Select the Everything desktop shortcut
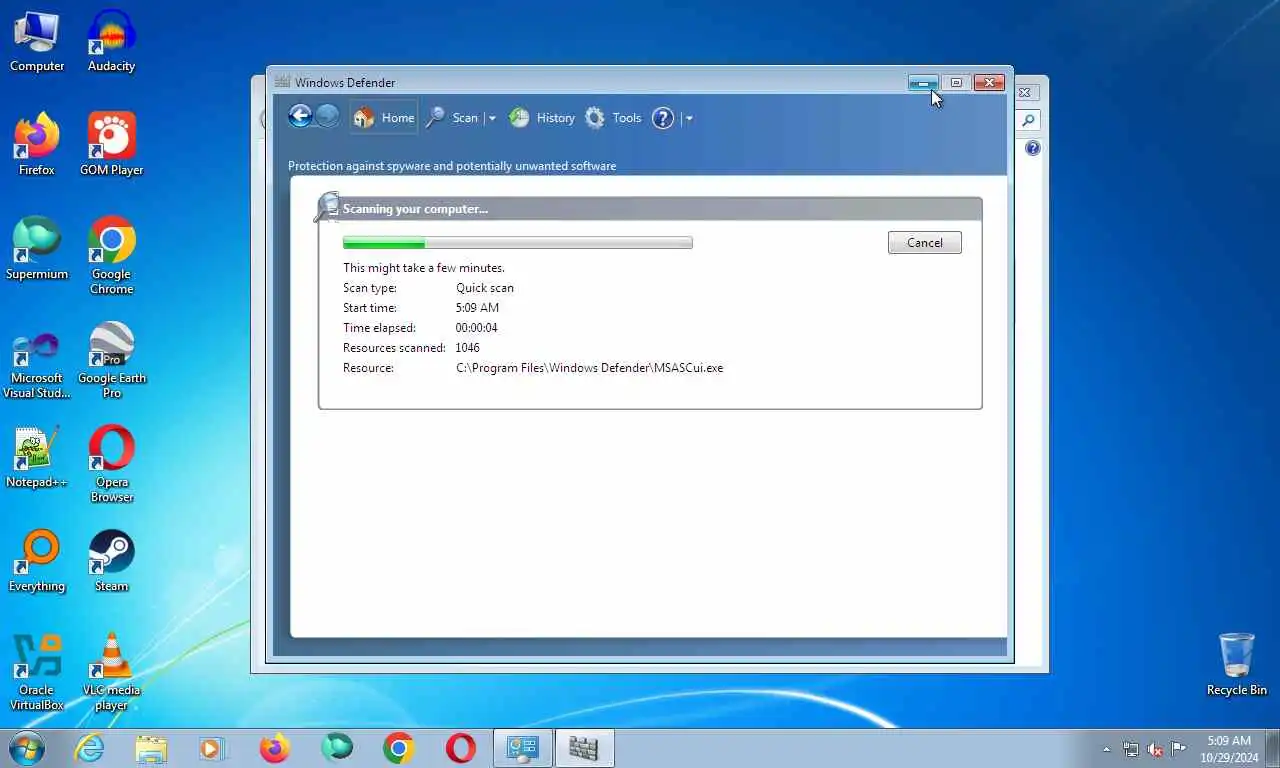 click(x=37, y=561)
